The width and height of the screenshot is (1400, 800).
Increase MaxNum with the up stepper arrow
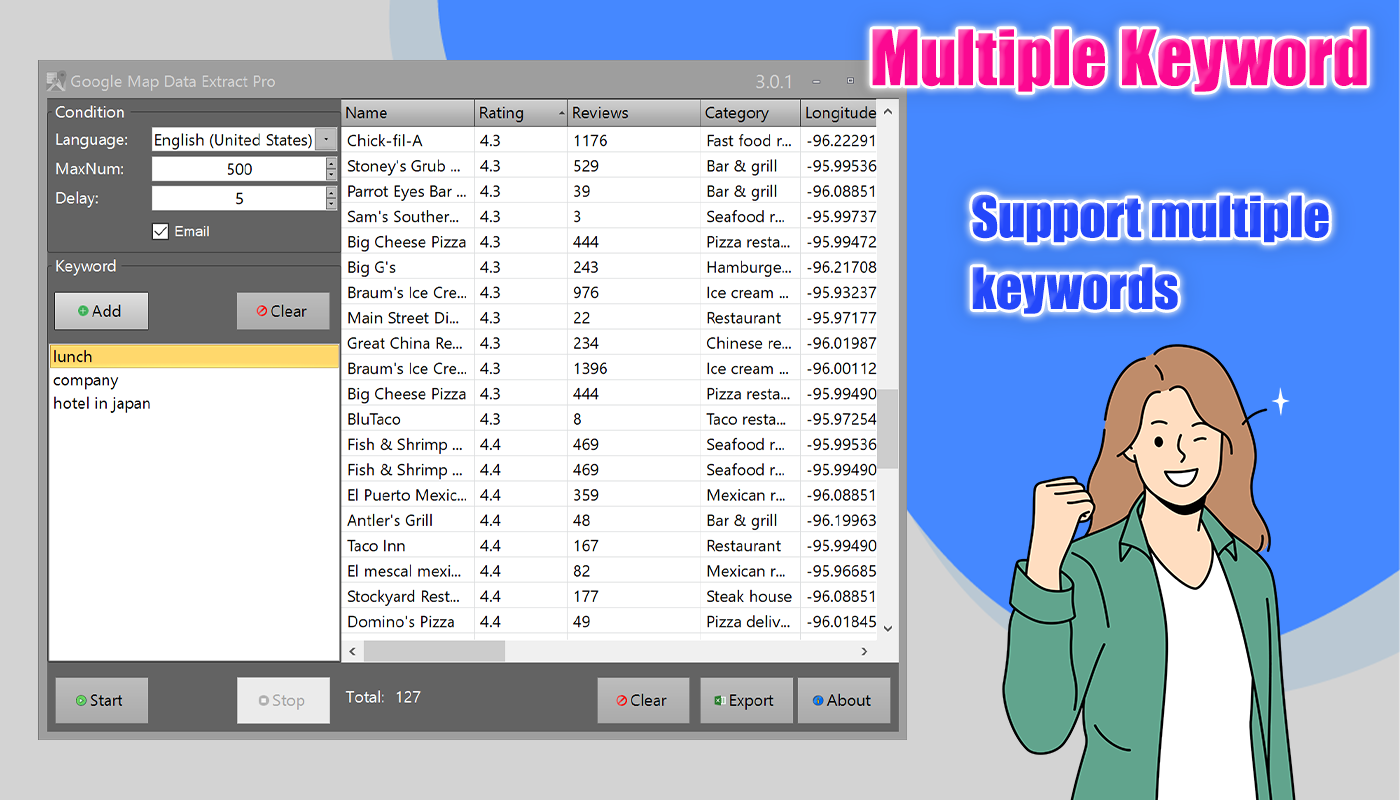coord(331,164)
